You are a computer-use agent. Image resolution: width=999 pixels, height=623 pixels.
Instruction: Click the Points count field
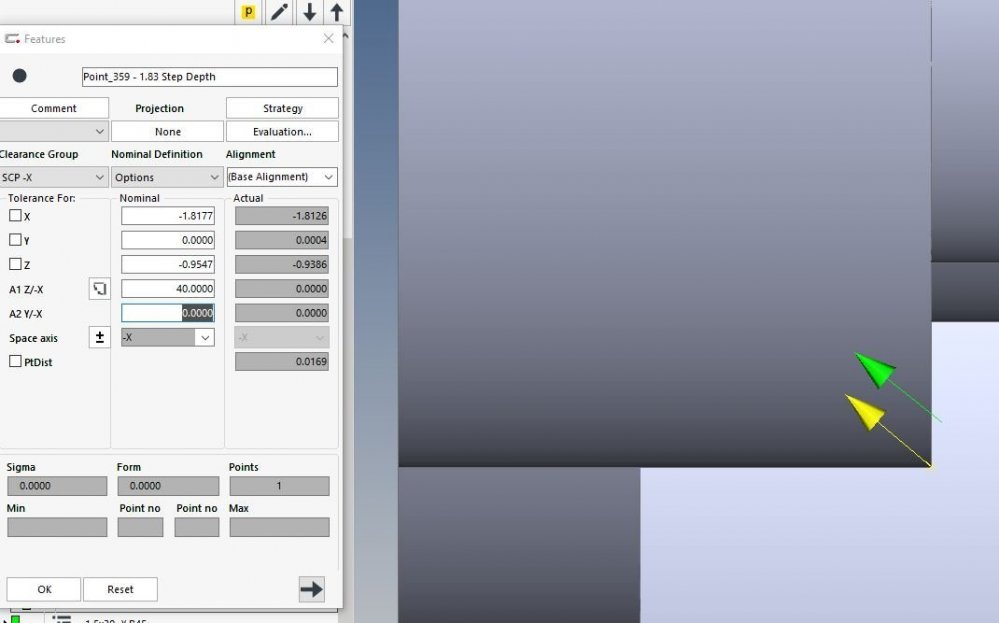(279, 485)
